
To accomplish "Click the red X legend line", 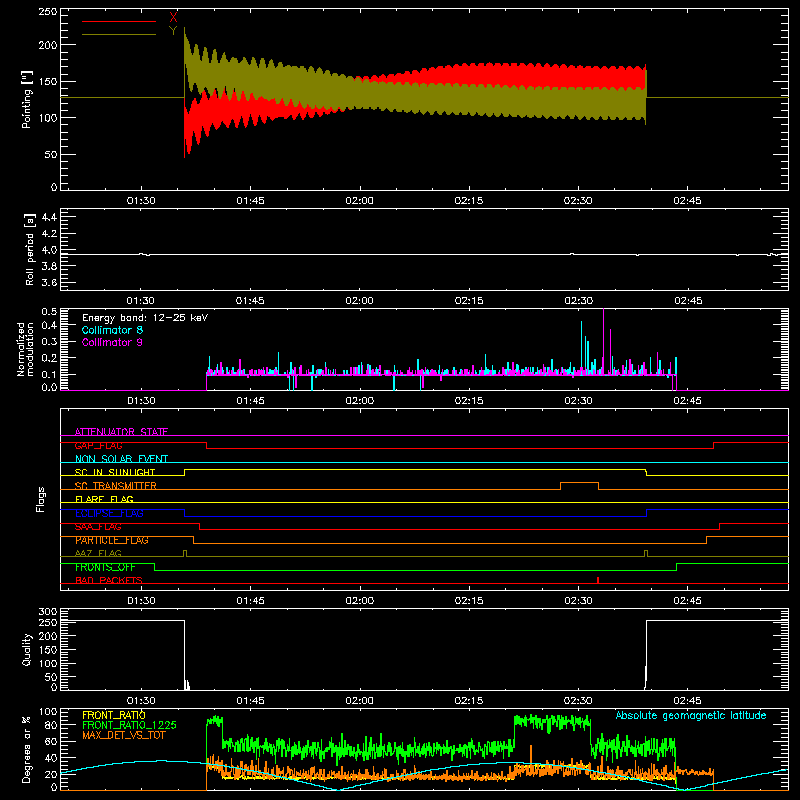I will (118, 21).
